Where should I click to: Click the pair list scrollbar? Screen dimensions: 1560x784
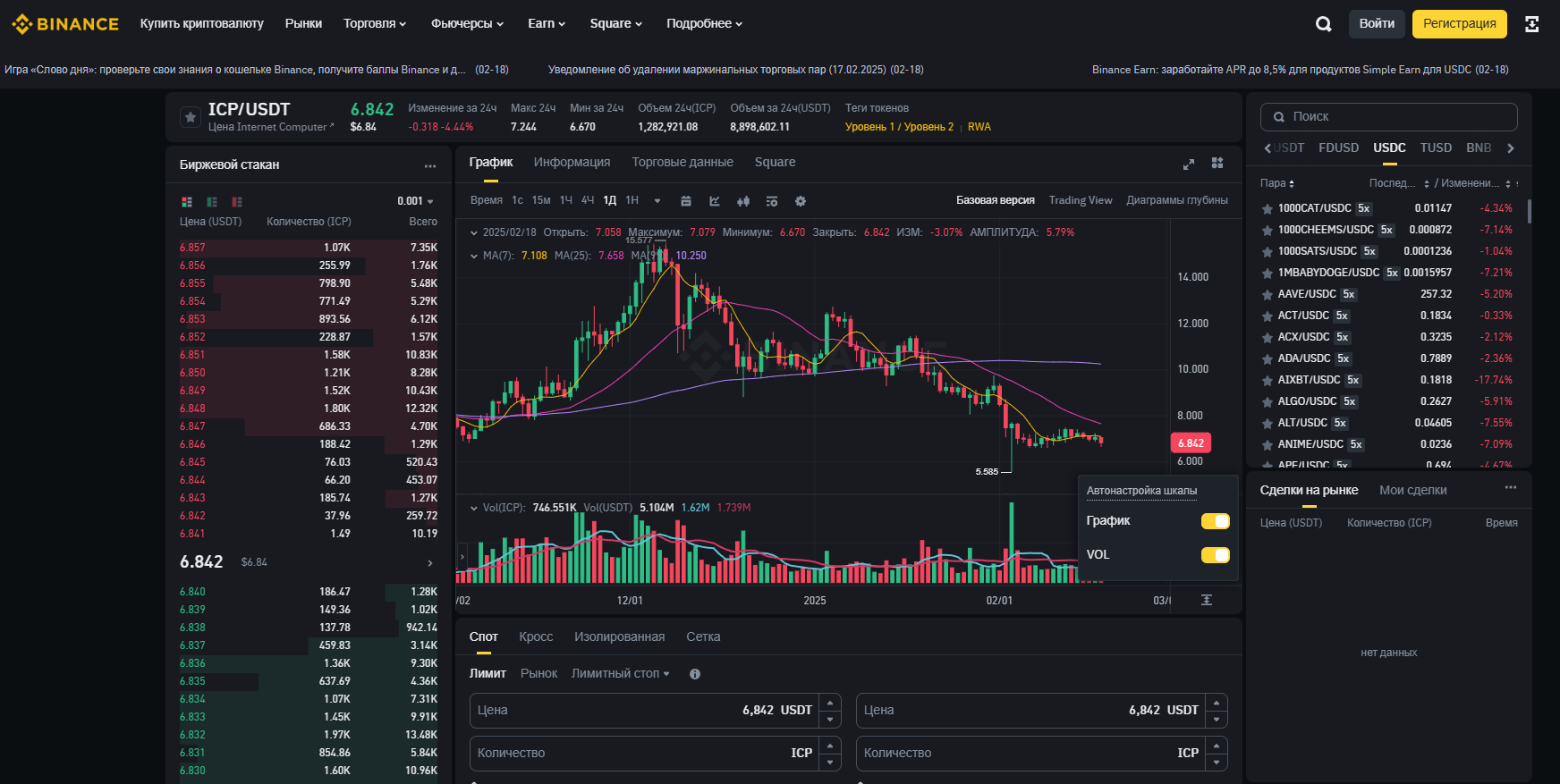click(1529, 212)
